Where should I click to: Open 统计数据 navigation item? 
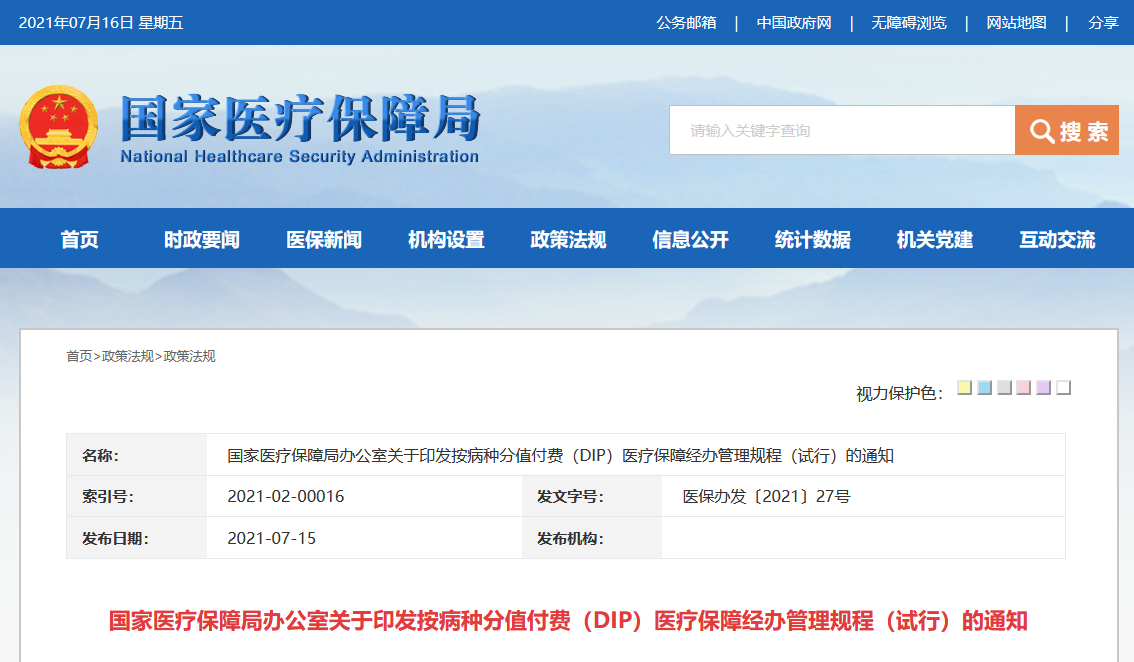813,239
